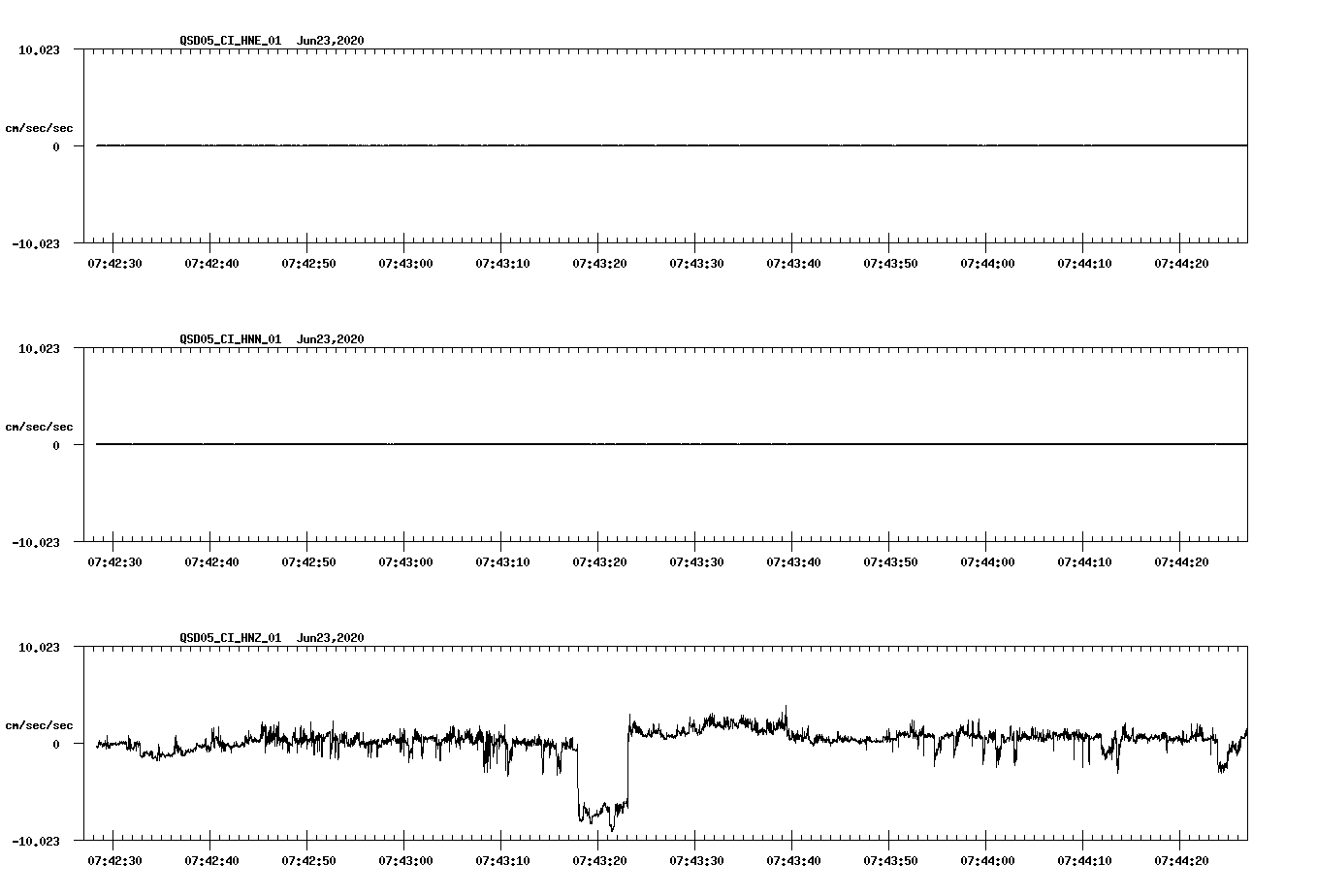1317x896 pixels.
Task: Click the 07:44:00 time label under the HNZ plot
Action: [987, 860]
